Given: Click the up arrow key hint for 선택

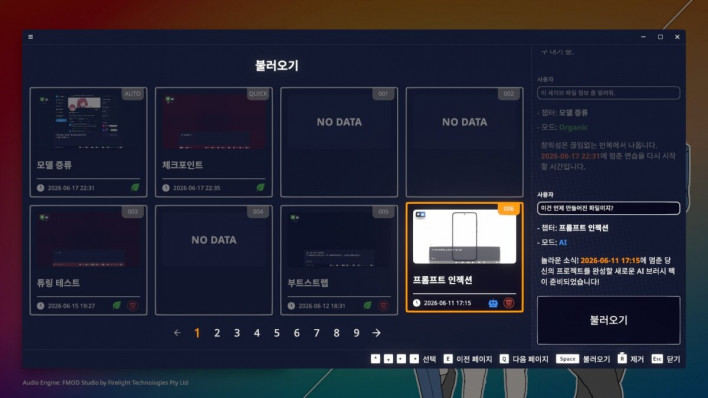Looking at the screenshot, I should pos(375,359).
